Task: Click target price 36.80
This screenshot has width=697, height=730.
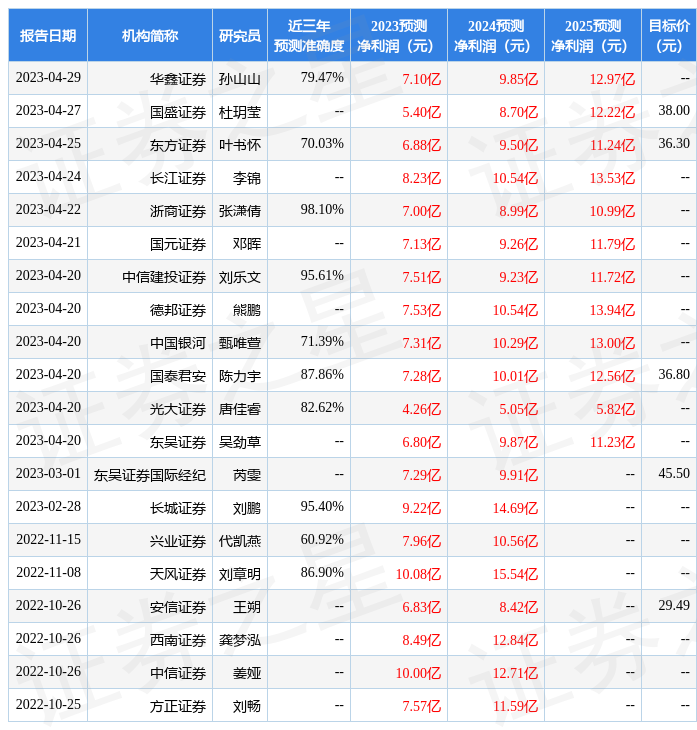Action: [673, 374]
